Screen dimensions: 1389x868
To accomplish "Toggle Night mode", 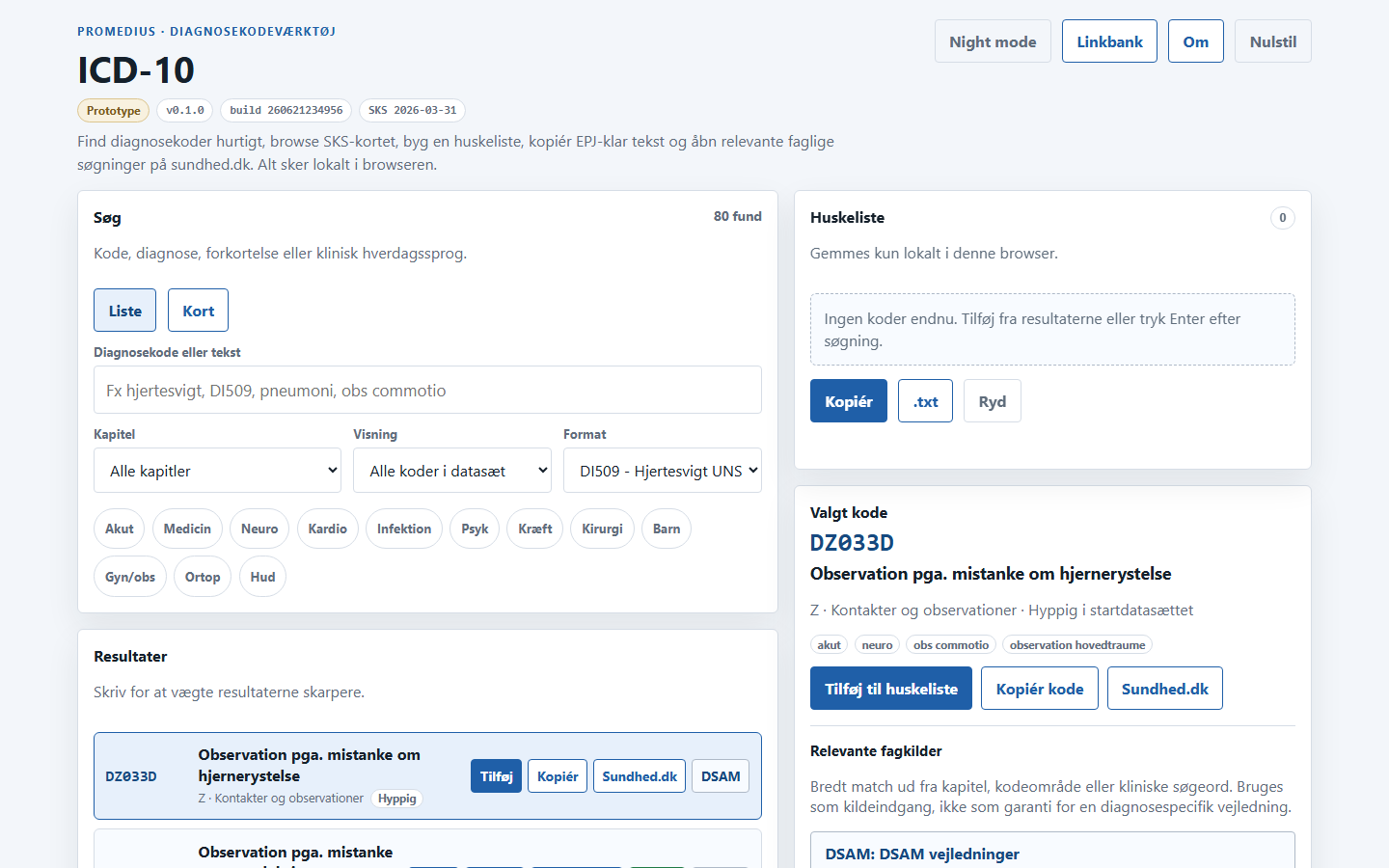I will pyautogui.click(x=993, y=41).
